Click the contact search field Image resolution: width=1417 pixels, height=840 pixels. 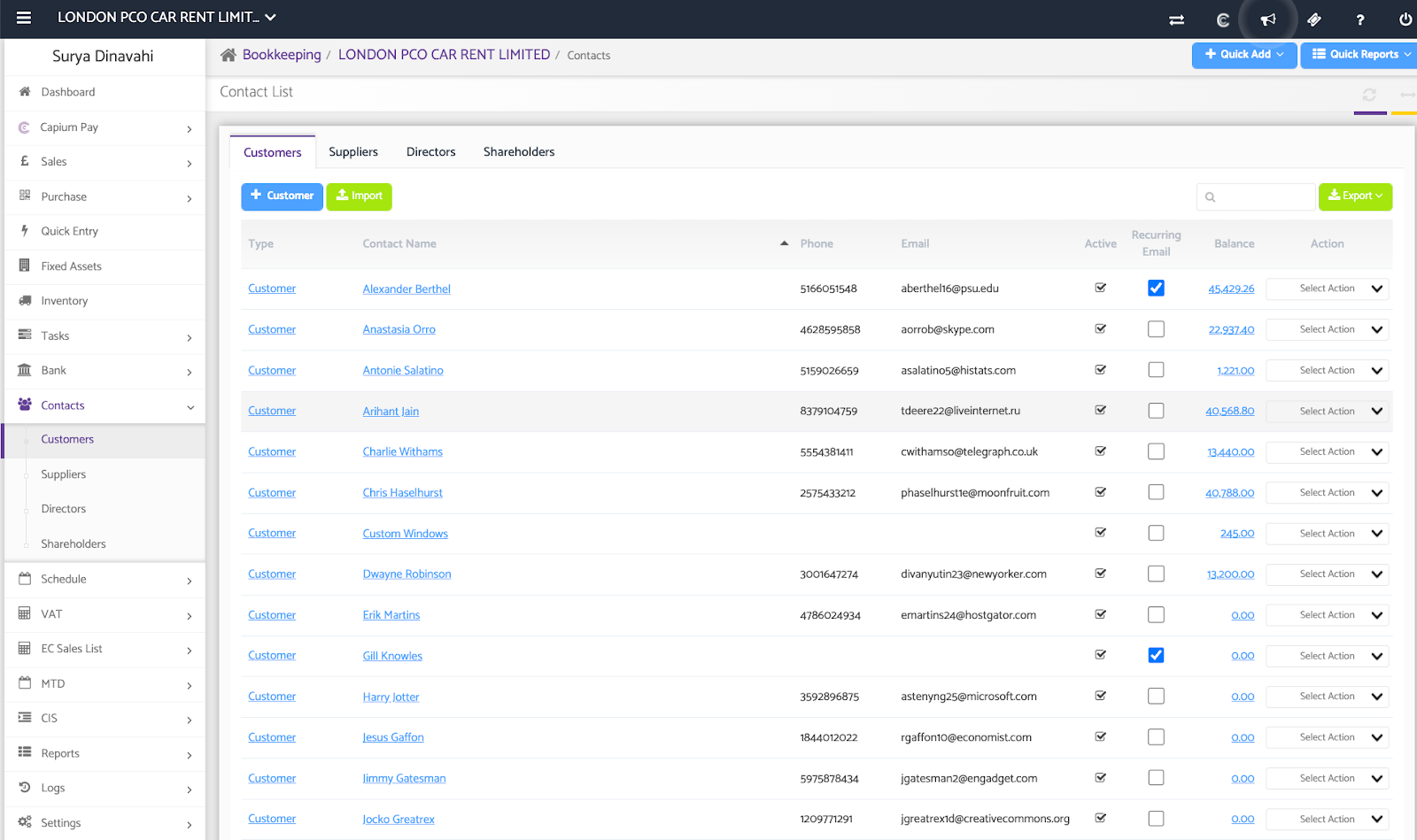pos(1256,197)
